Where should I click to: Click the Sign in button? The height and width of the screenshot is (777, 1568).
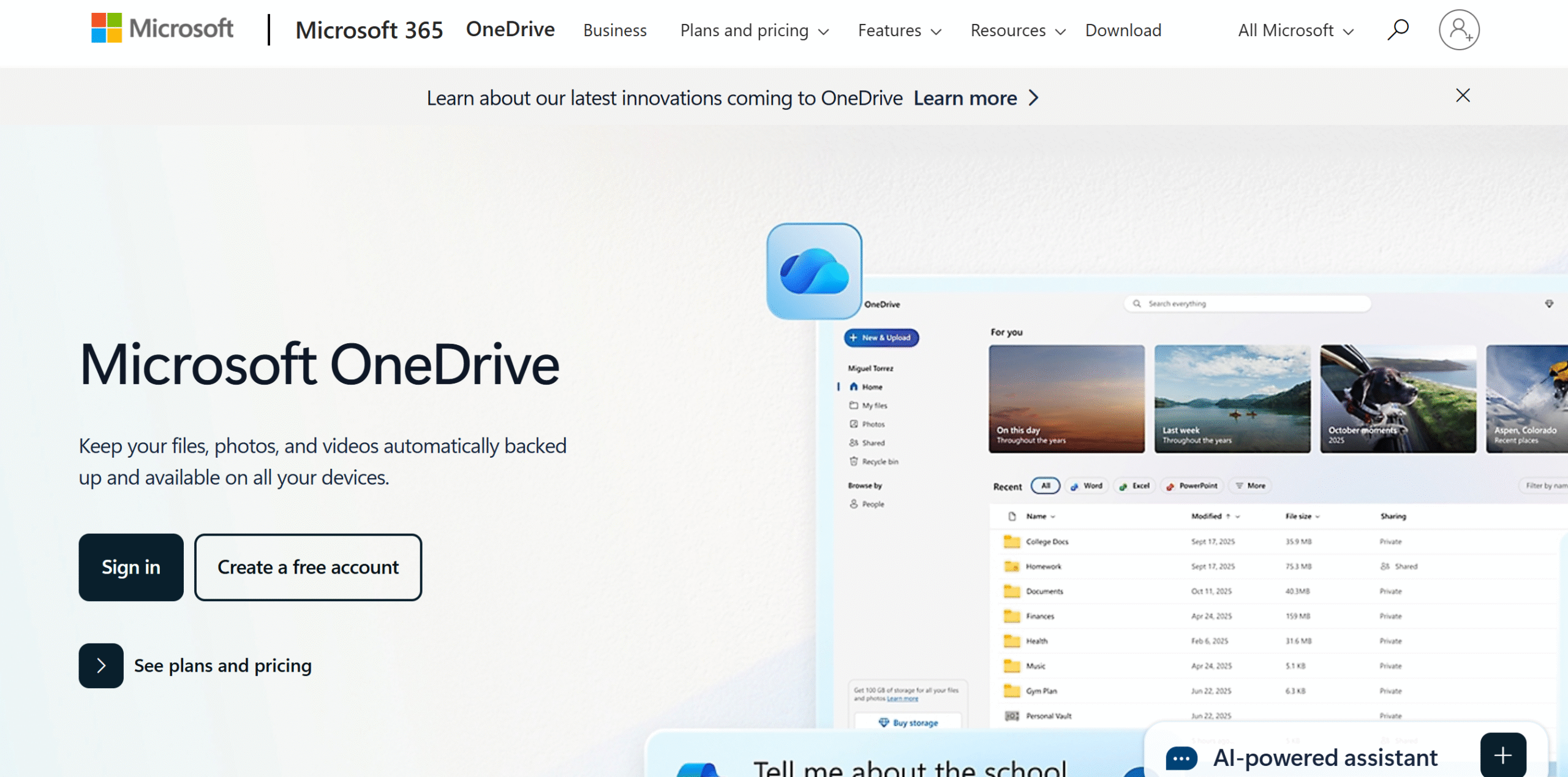point(131,567)
